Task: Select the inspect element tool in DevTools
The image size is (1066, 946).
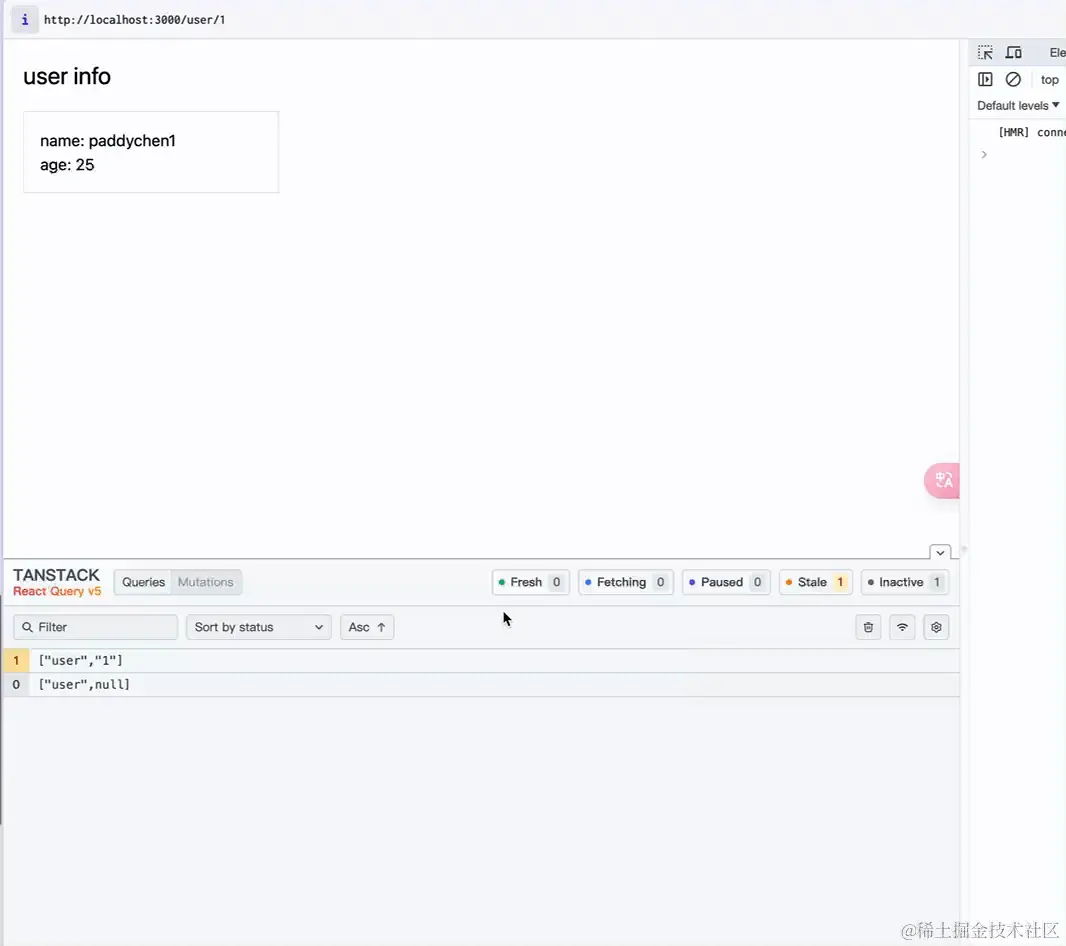Action: coord(985,52)
